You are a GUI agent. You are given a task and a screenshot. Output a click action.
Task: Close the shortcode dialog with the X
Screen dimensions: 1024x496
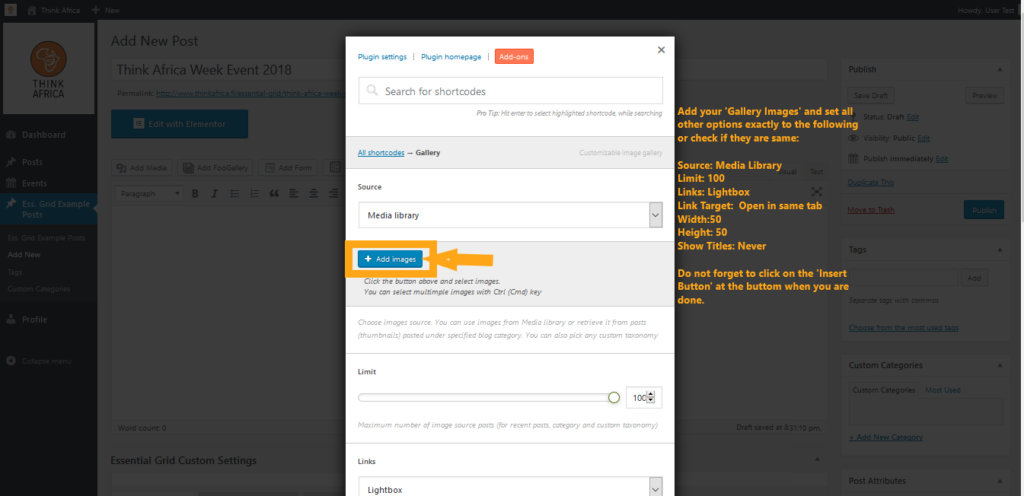click(661, 50)
